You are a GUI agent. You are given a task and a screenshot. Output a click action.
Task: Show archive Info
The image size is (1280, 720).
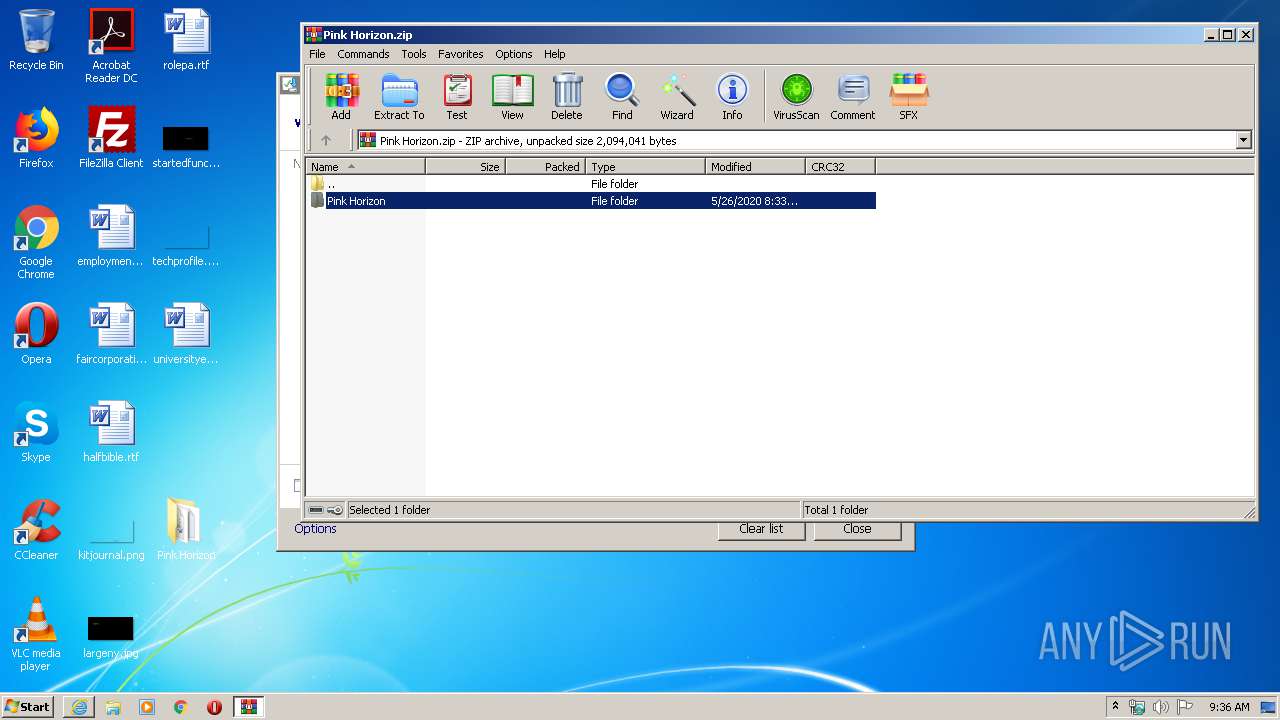[732, 97]
